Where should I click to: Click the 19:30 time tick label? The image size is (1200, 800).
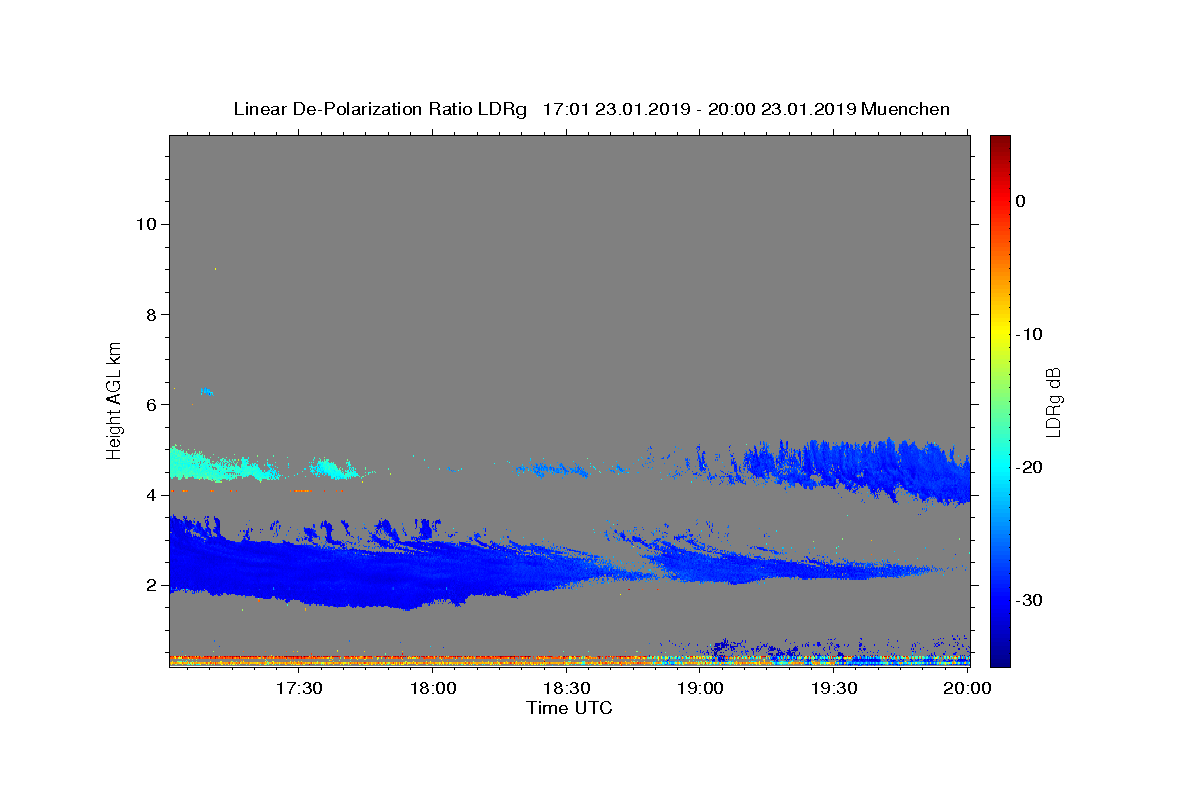click(x=834, y=688)
